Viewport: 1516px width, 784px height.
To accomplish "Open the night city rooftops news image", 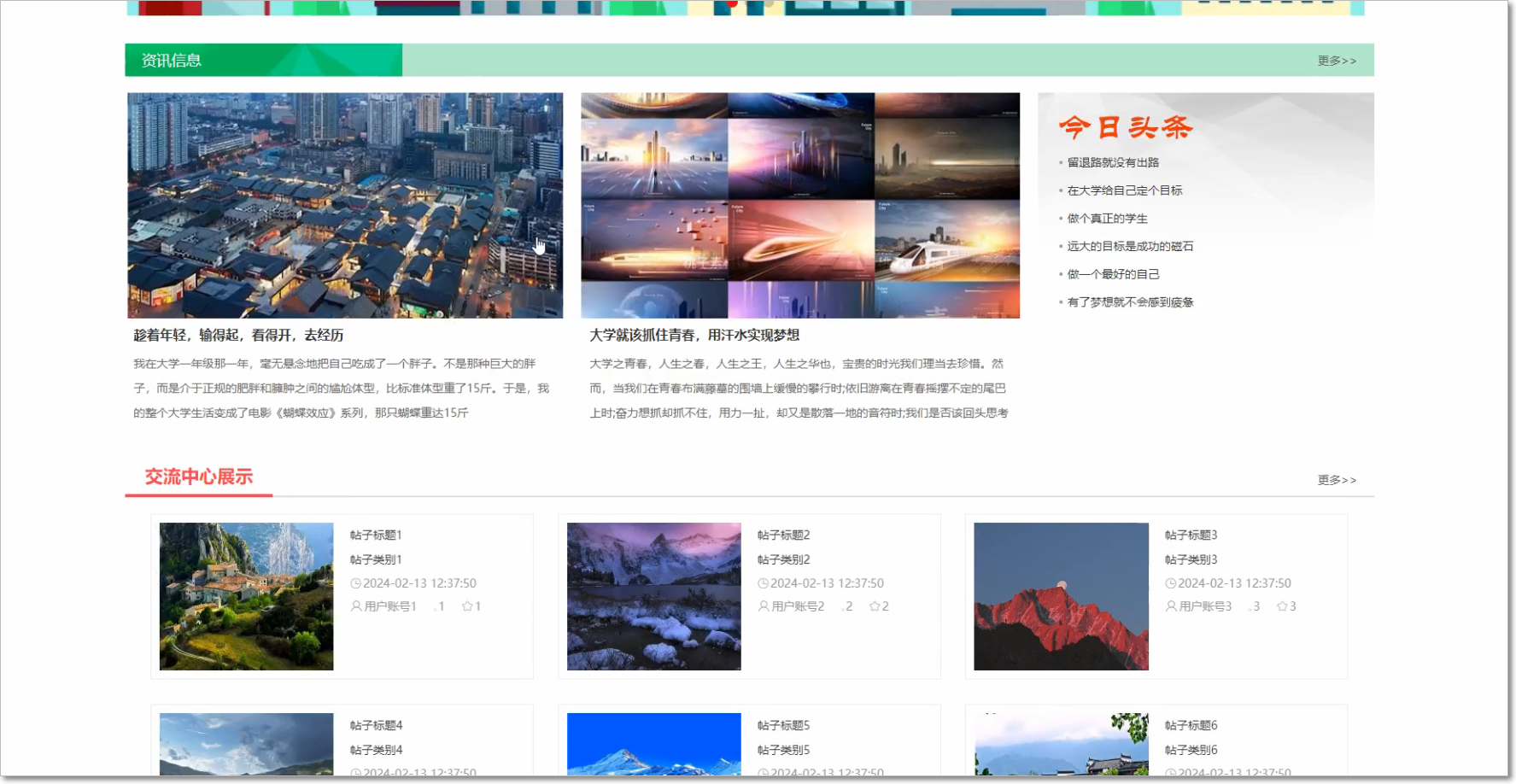I will (345, 206).
